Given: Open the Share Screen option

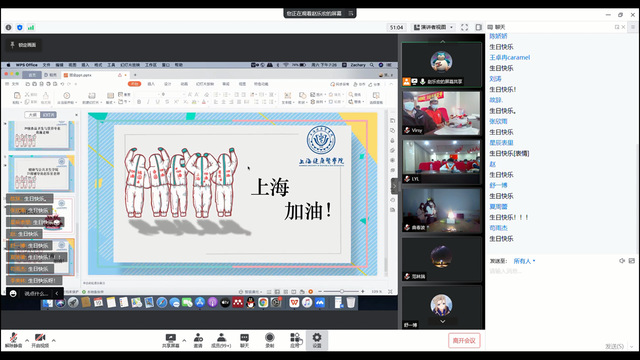Looking at the screenshot, I should pos(171,340).
